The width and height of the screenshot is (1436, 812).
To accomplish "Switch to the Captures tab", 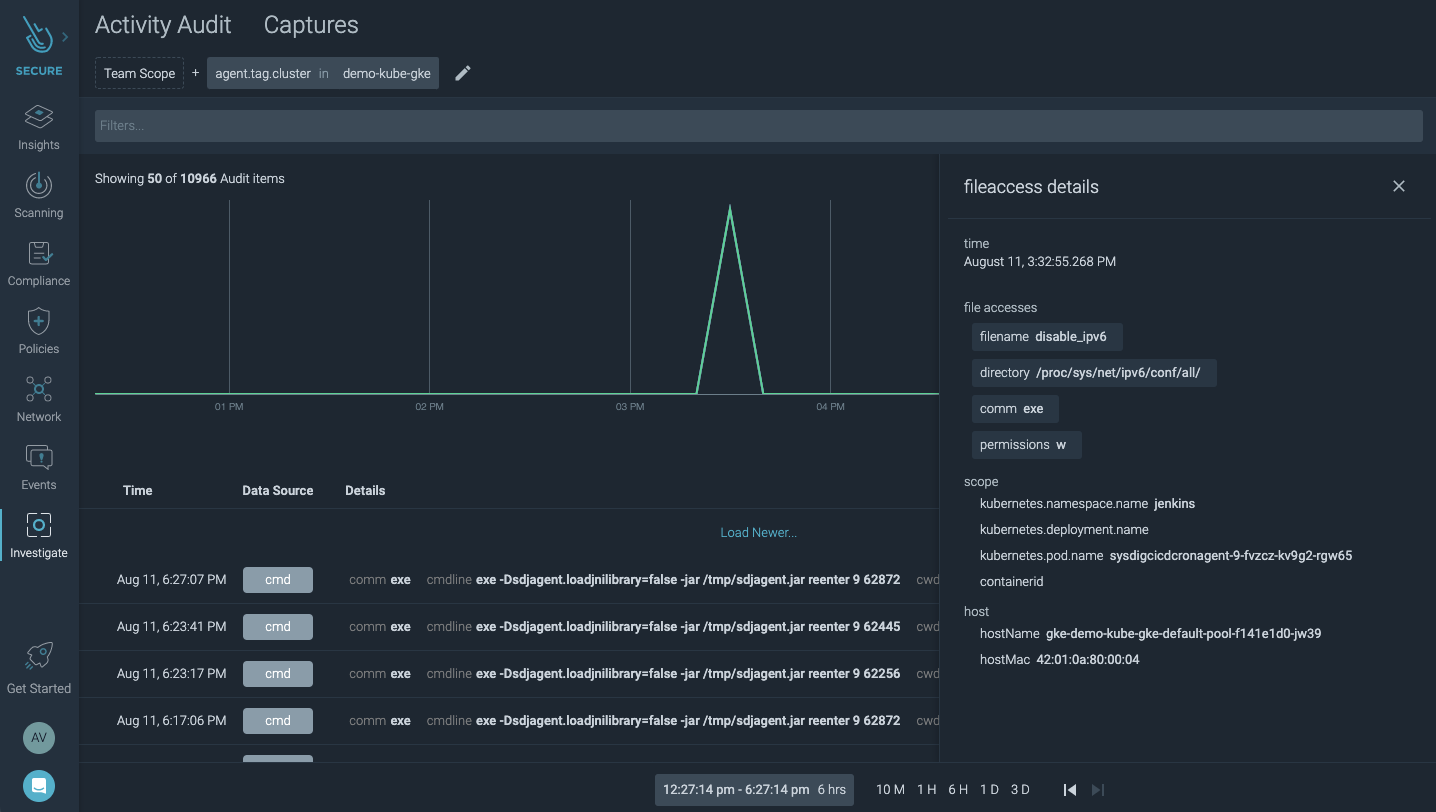I will pyautogui.click(x=311, y=25).
